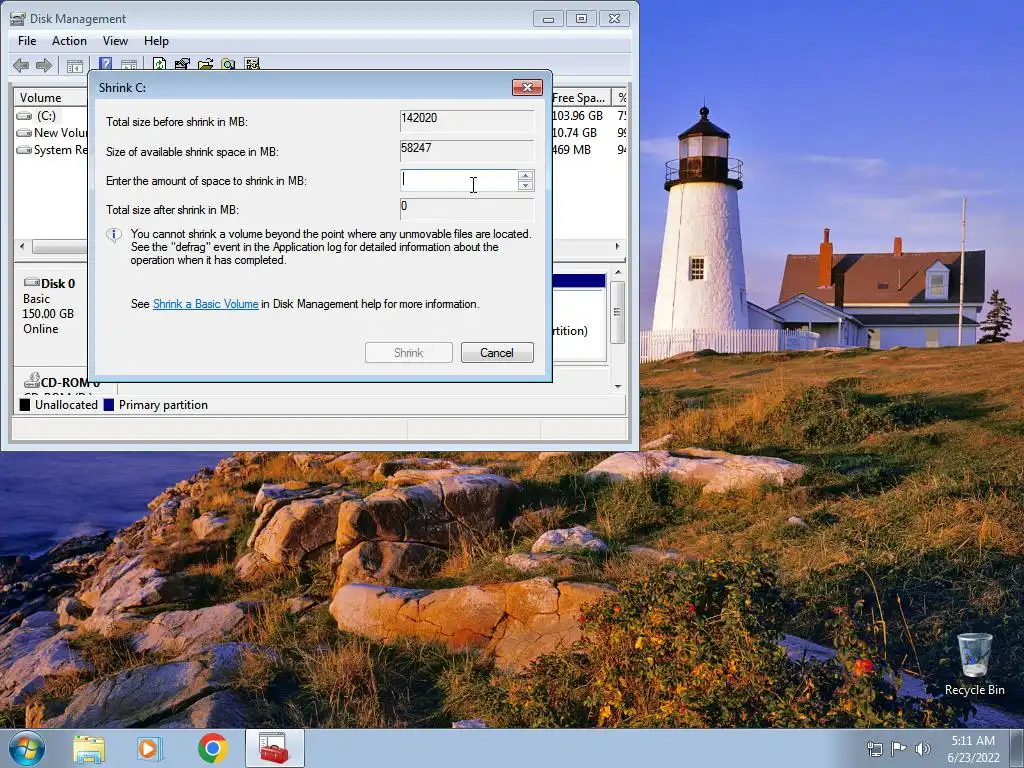1024x768 pixels.
Task: Click the volume list left scroll arrow
Action: point(22,247)
